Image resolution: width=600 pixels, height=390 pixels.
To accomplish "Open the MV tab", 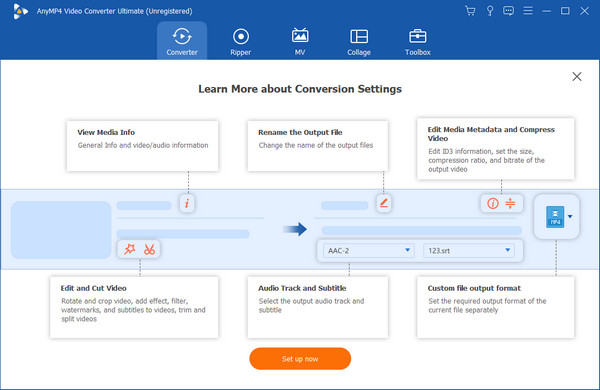I will pyautogui.click(x=300, y=42).
